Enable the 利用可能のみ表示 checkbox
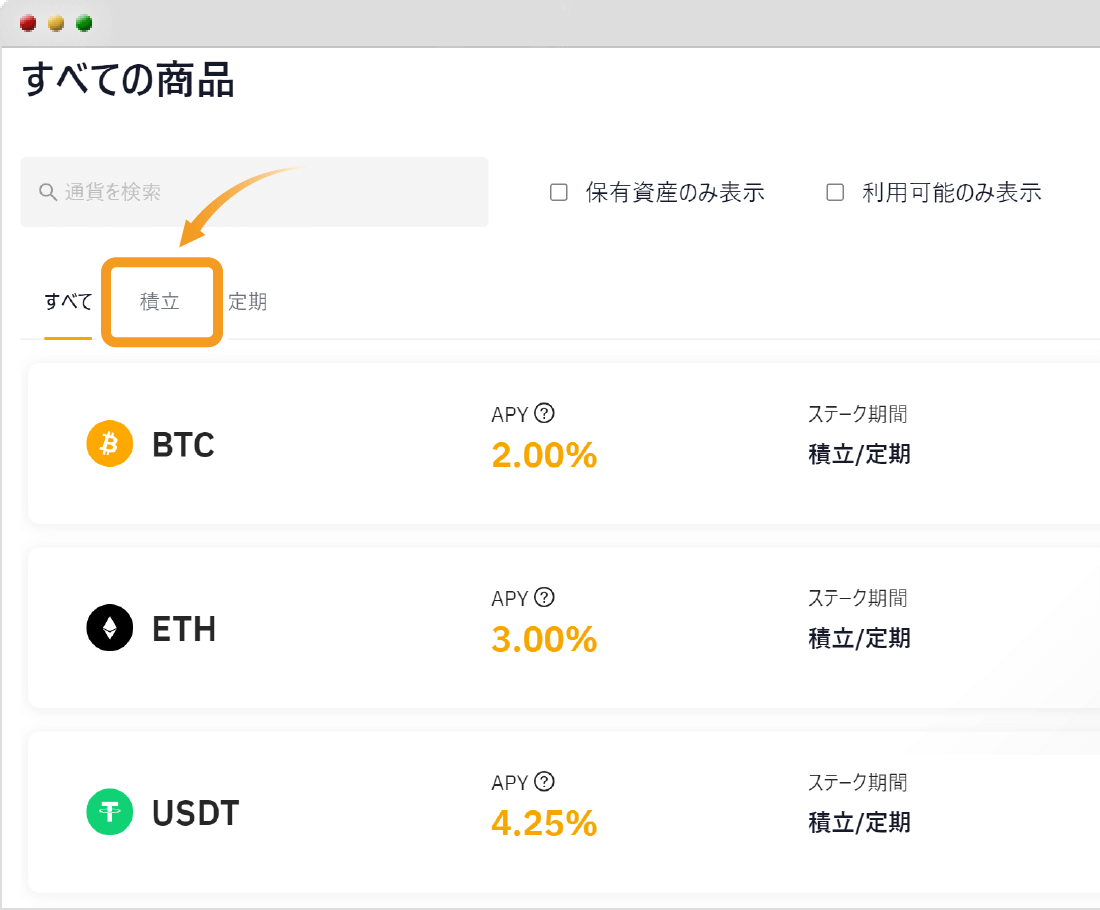Image resolution: width=1100 pixels, height=910 pixels. (836, 193)
